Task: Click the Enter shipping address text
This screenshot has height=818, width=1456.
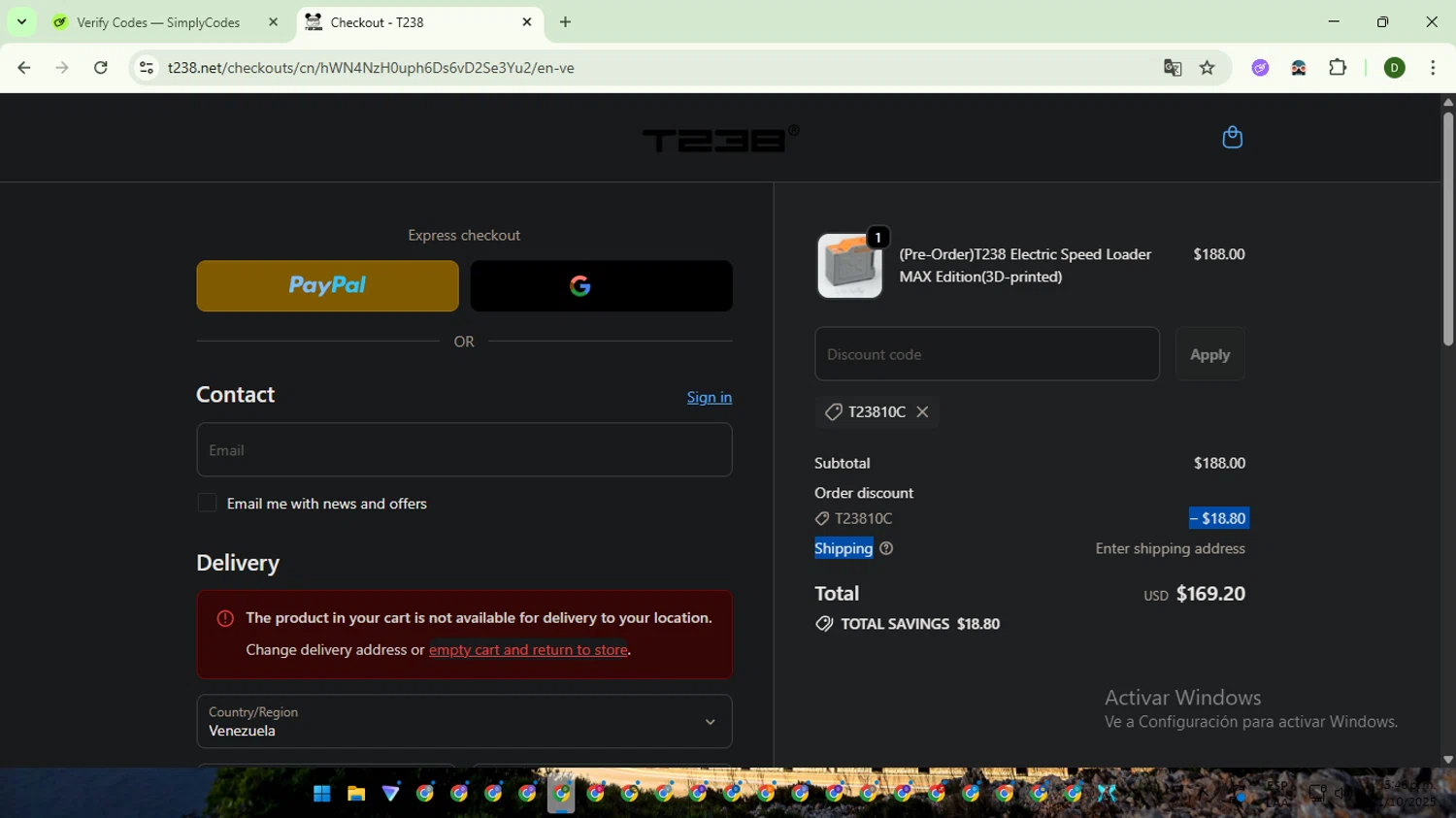Action: click(x=1170, y=548)
